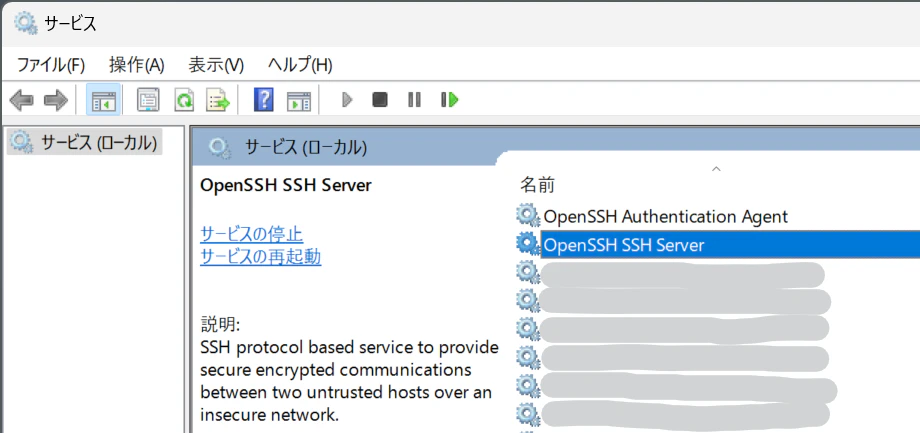Open the 表示(V) menu

(216, 65)
